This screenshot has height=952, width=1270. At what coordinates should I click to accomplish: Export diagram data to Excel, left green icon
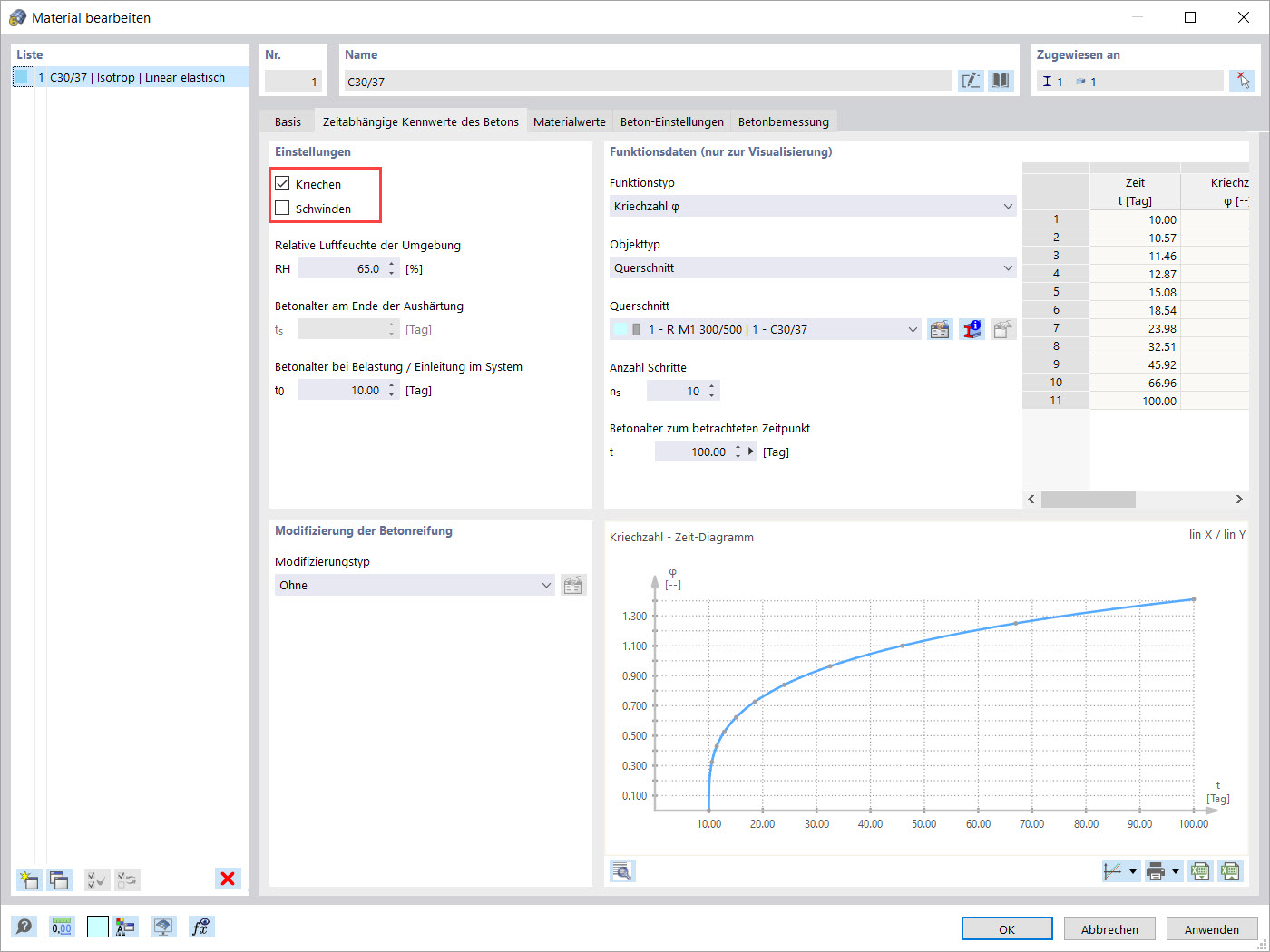point(1200,871)
